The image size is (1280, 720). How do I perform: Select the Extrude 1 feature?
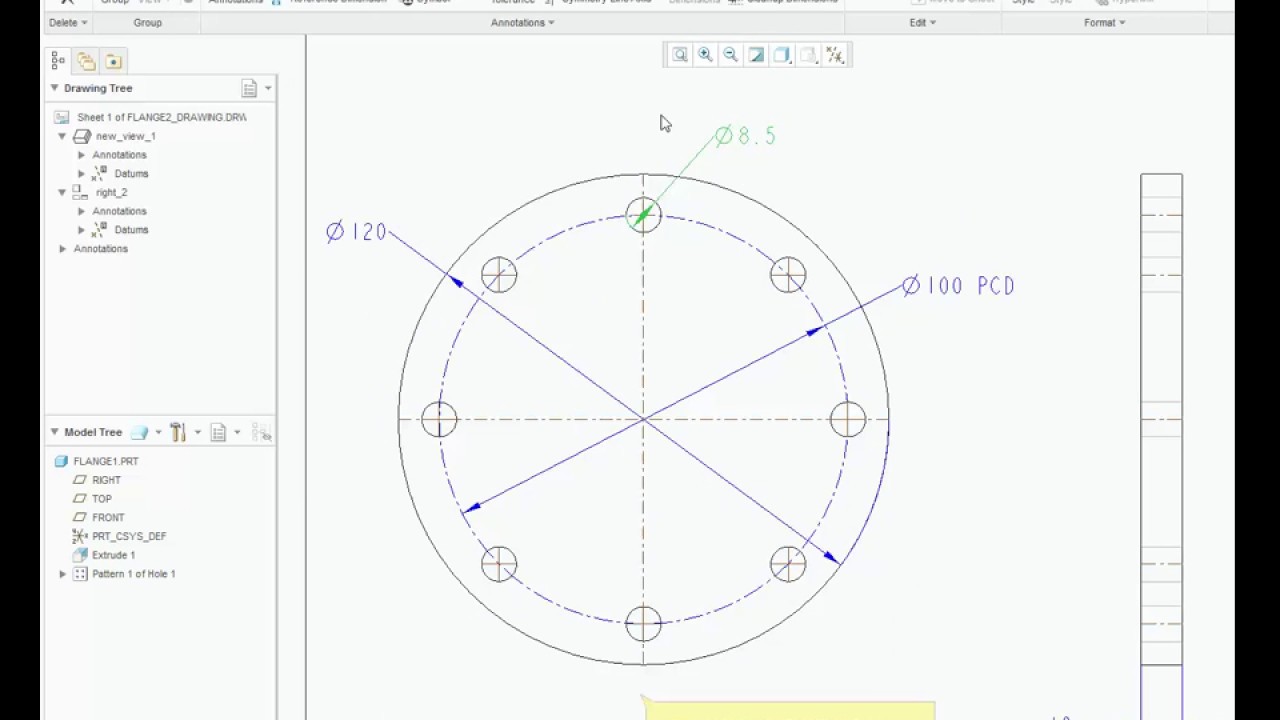(113, 555)
